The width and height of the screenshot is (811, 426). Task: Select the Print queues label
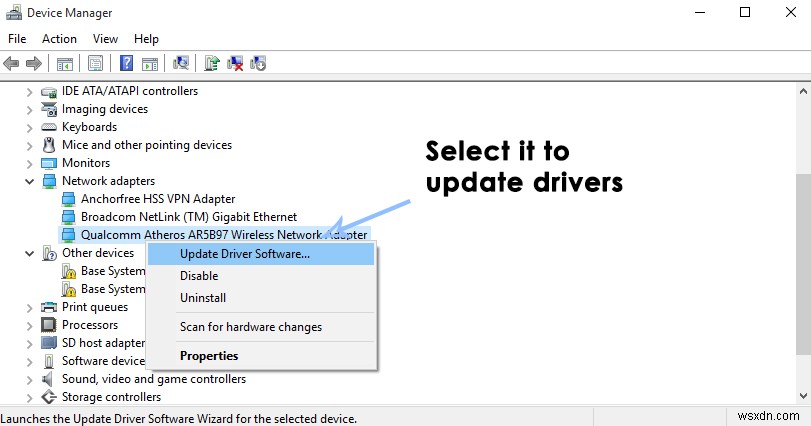tap(95, 307)
